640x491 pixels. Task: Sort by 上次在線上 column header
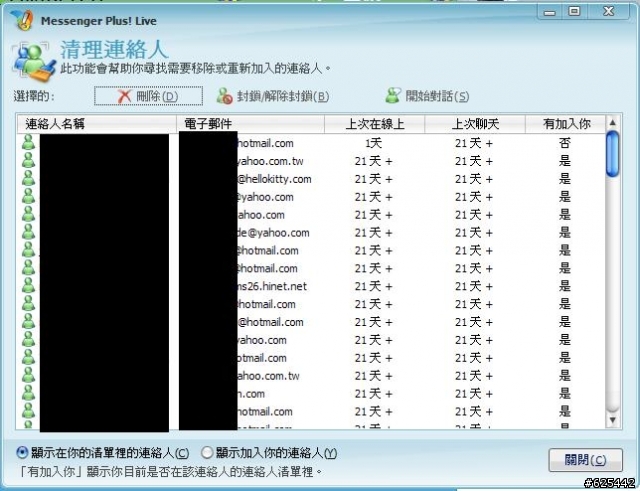click(375, 124)
